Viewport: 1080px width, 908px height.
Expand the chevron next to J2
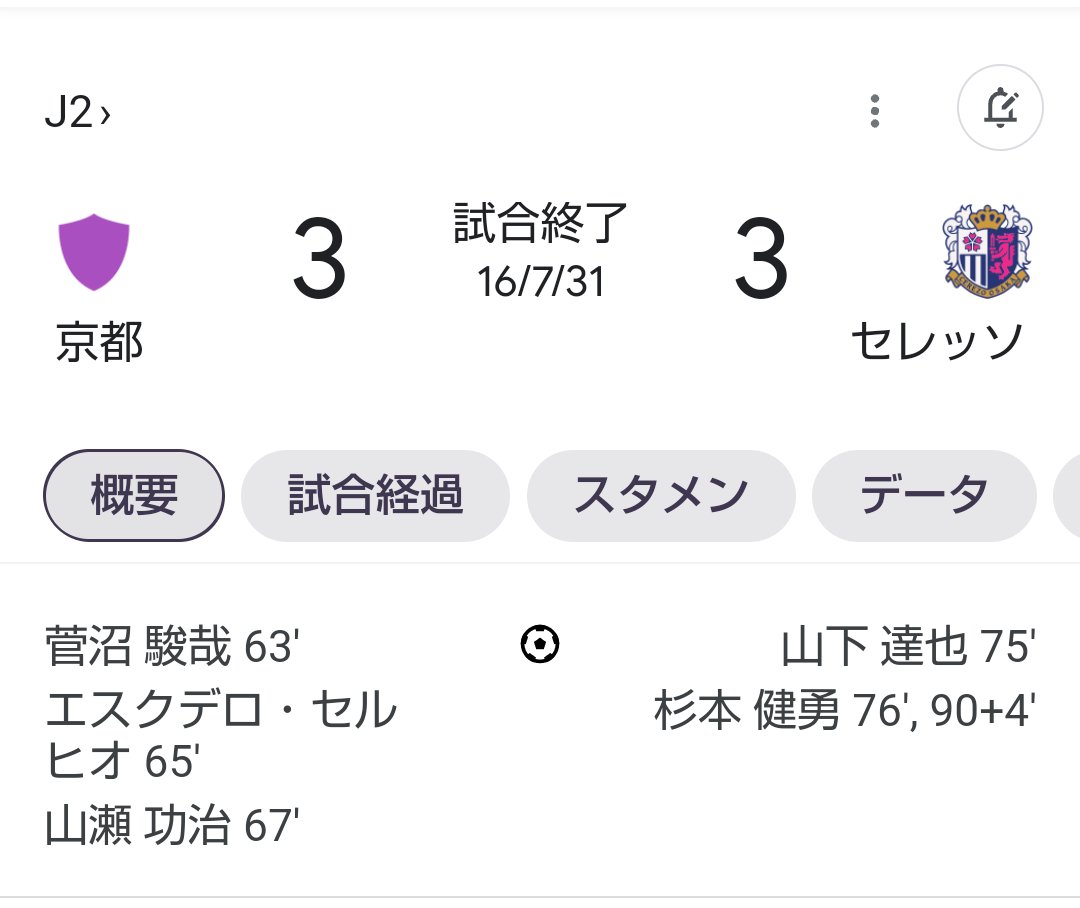click(105, 114)
